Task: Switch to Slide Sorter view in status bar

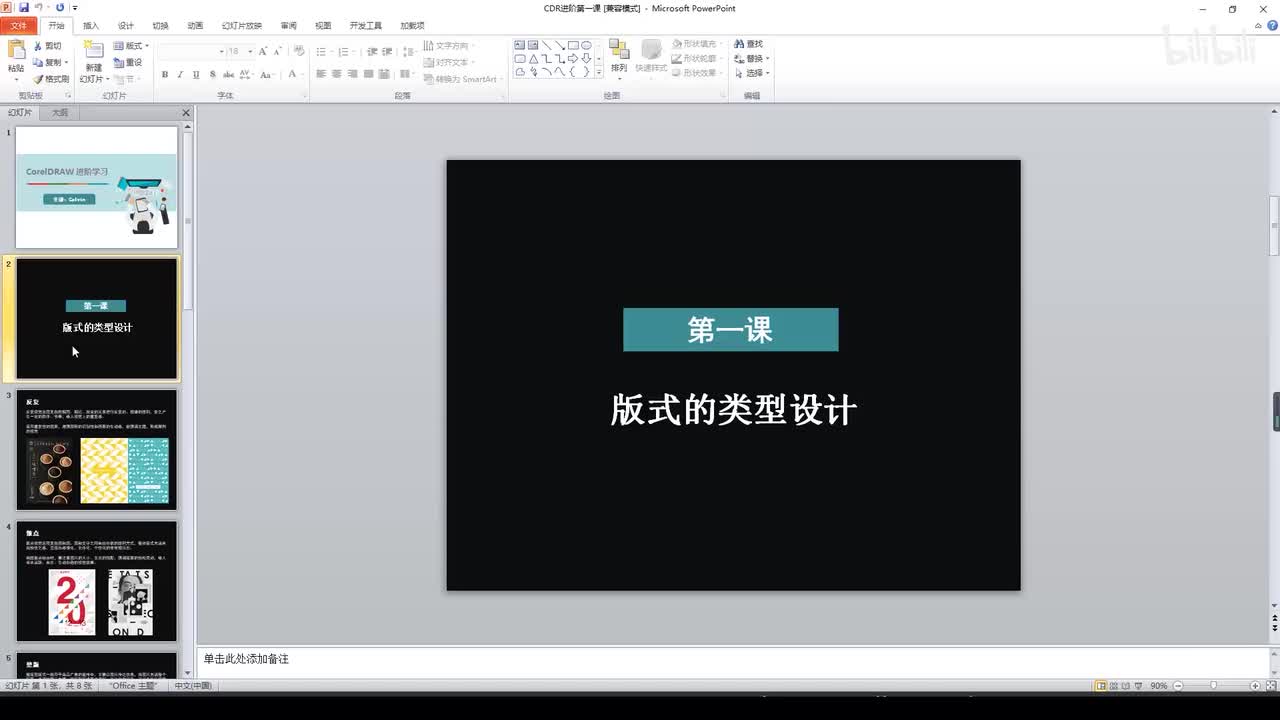Action: point(1114,686)
